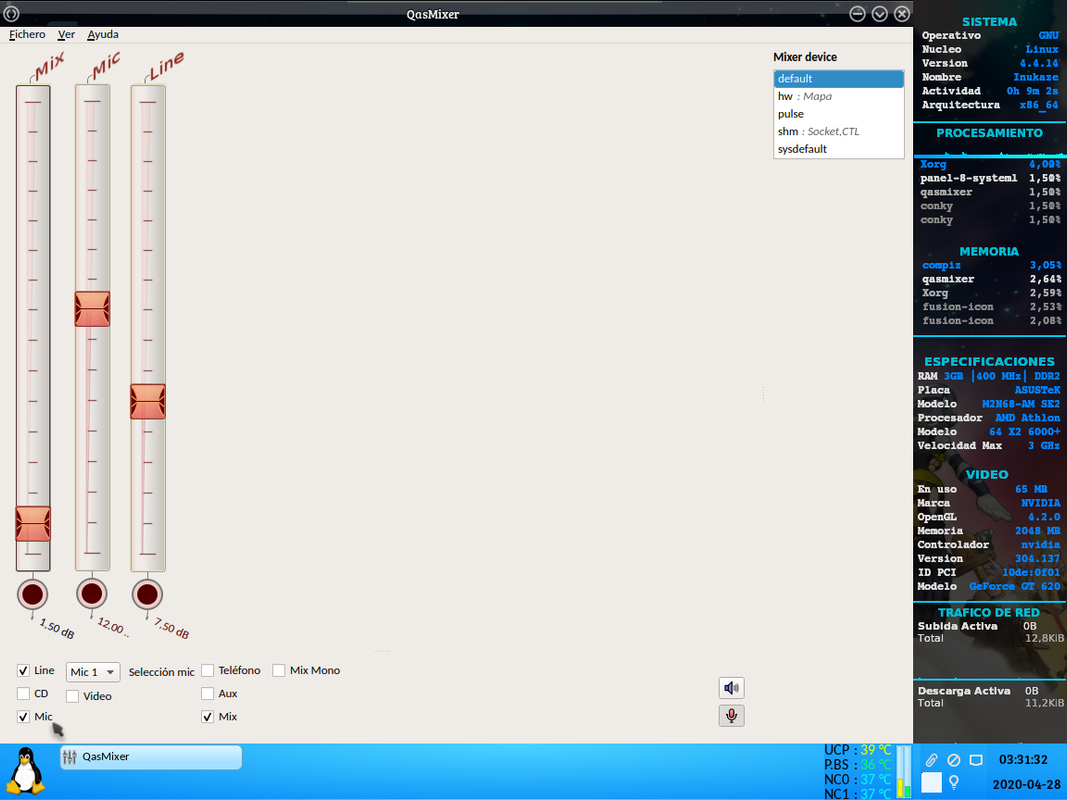1067x800 pixels.
Task: Click the Mix slider label
Action: click(x=49, y=66)
